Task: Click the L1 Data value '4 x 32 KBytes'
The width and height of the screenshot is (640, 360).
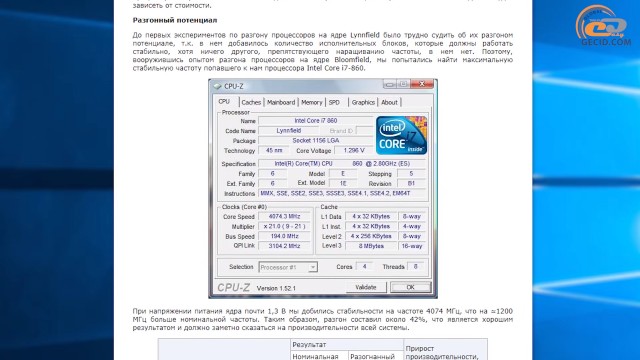Action: (371, 217)
